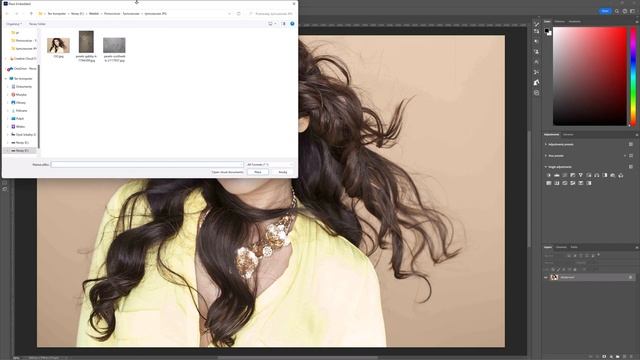Viewport: 640px width, 360px height.
Task: Collapse Ten komputer tree node
Action: (6, 78)
